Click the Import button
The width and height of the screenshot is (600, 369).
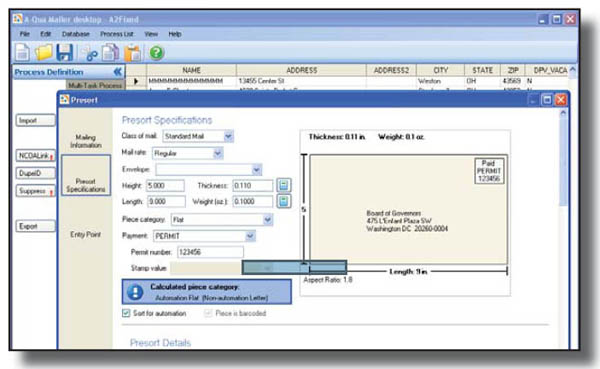35,120
